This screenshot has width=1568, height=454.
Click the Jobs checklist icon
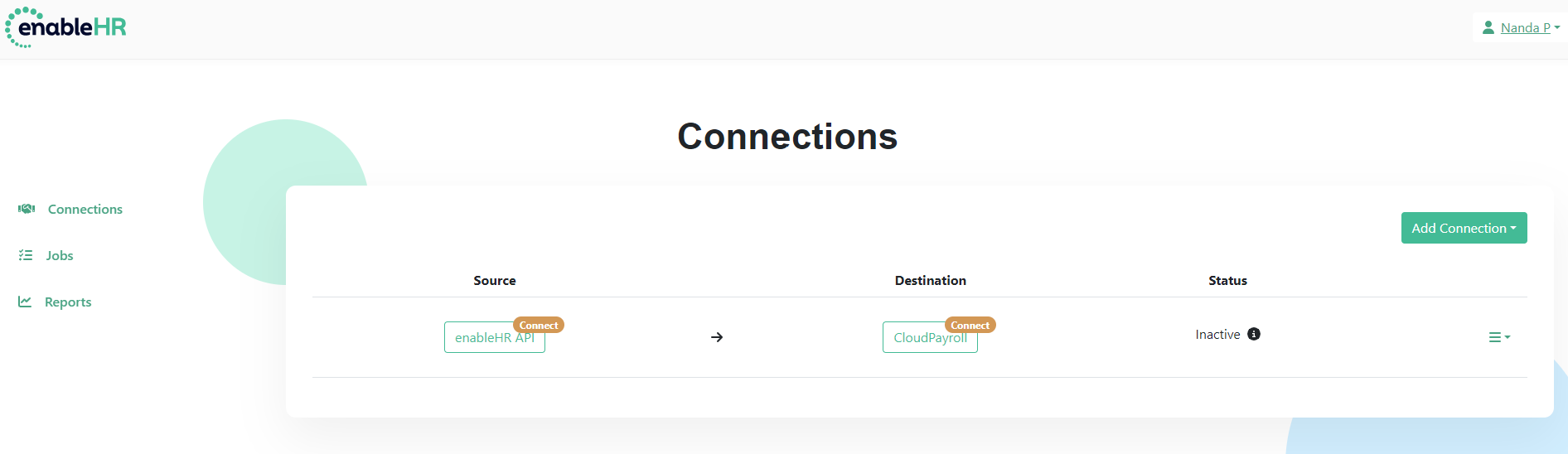pyautogui.click(x=26, y=255)
